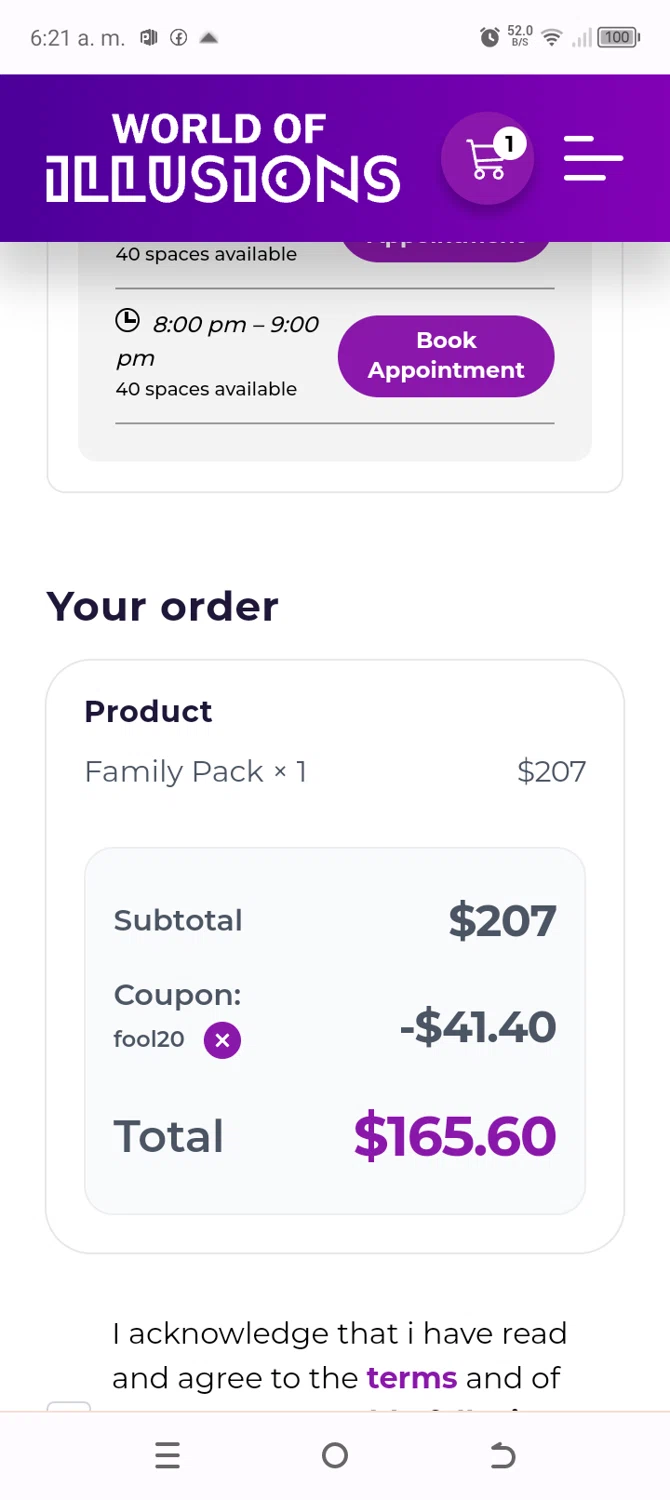Open the hamburger navigation menu
This screenshot has height=1500, width=670.
tap(593, 158)
